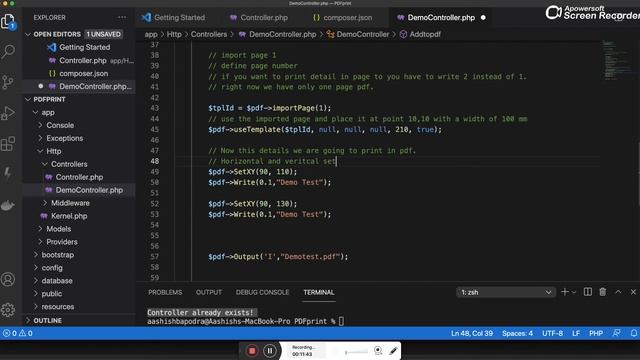This screenshot has height=360, width=640.
Task: Click Ln 48, Col 39 in status bar
Action: click(x=472, y=333)
